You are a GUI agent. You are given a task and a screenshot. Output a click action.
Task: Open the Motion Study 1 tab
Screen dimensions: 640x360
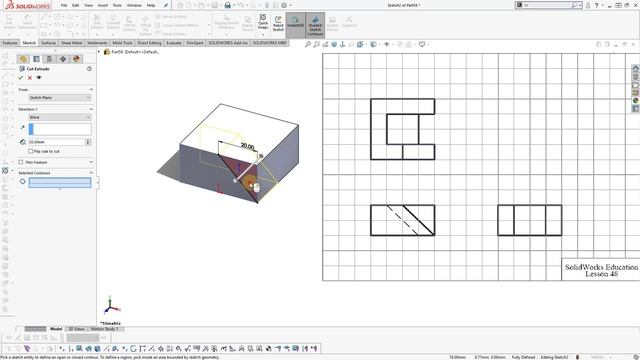(104, 329)
